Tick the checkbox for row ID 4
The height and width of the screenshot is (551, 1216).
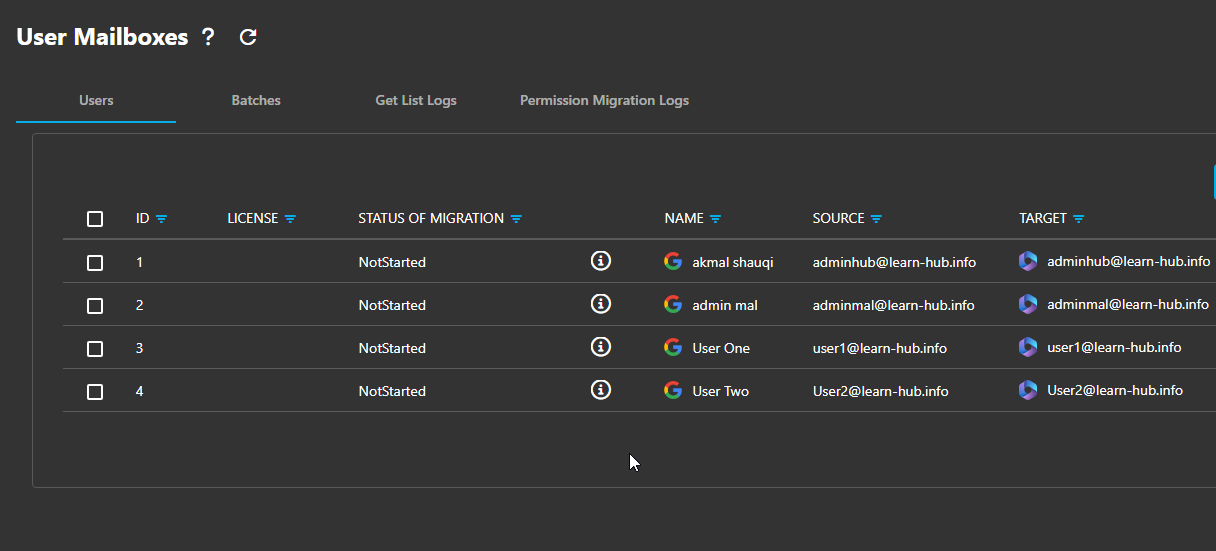pos(95,392)
